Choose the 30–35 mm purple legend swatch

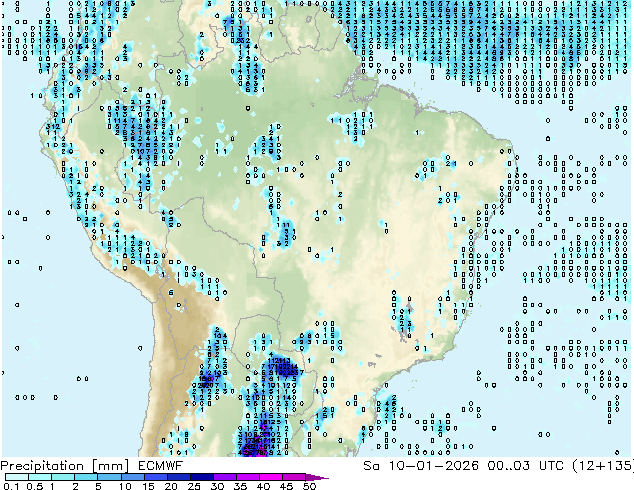(x=224, y=477)
